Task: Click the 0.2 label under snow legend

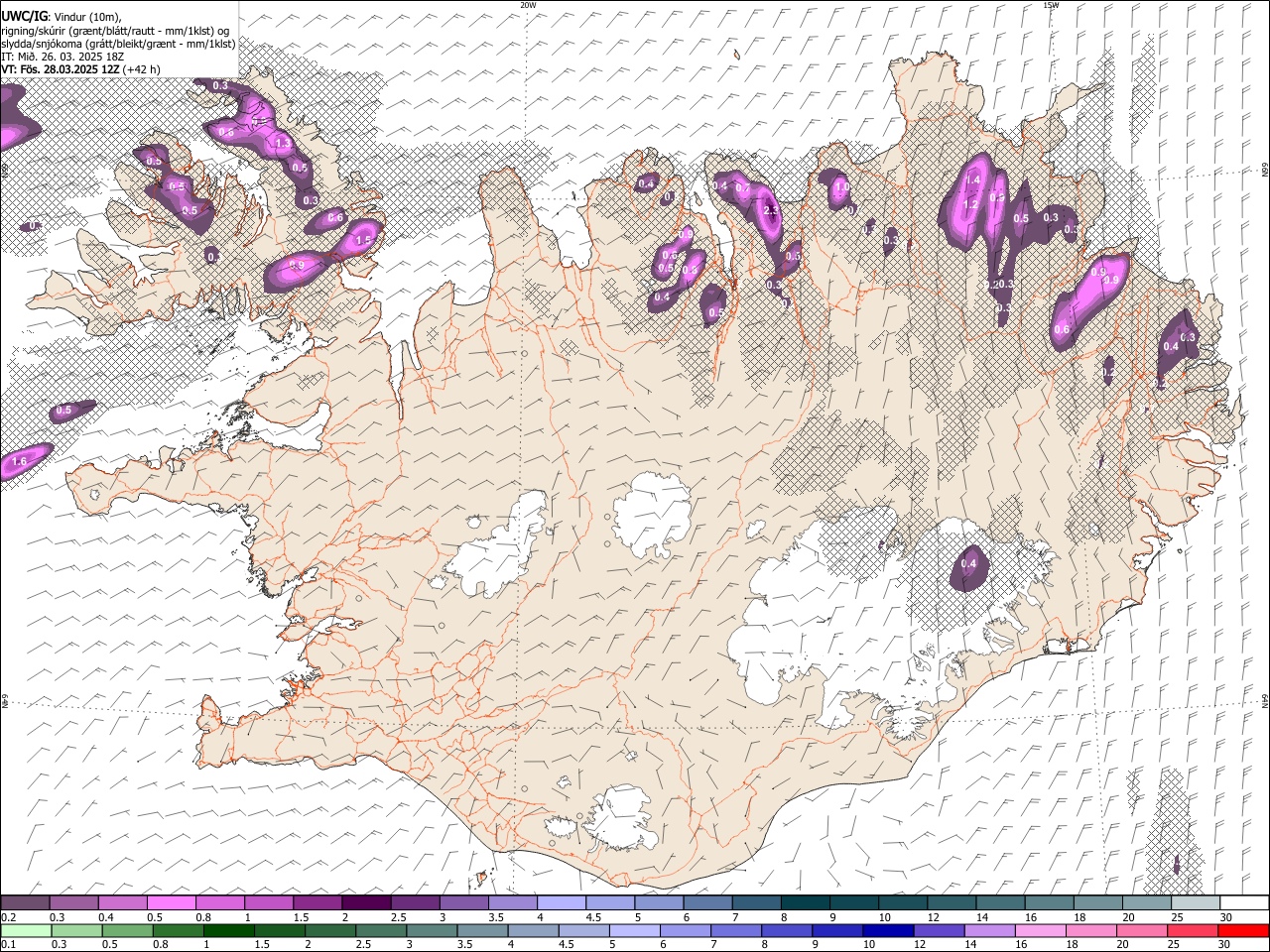Action: 7,917
